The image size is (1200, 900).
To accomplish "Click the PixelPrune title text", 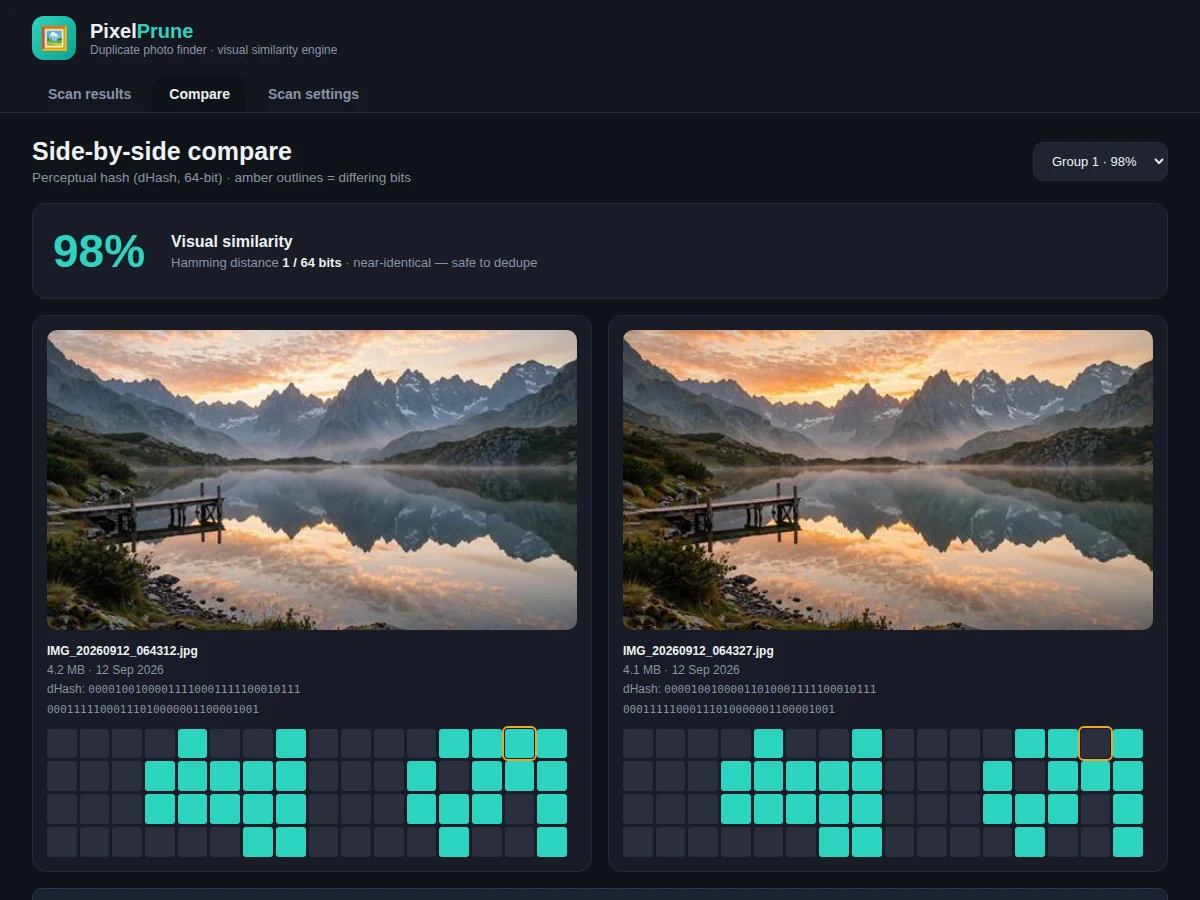I will tap(141, 31).
